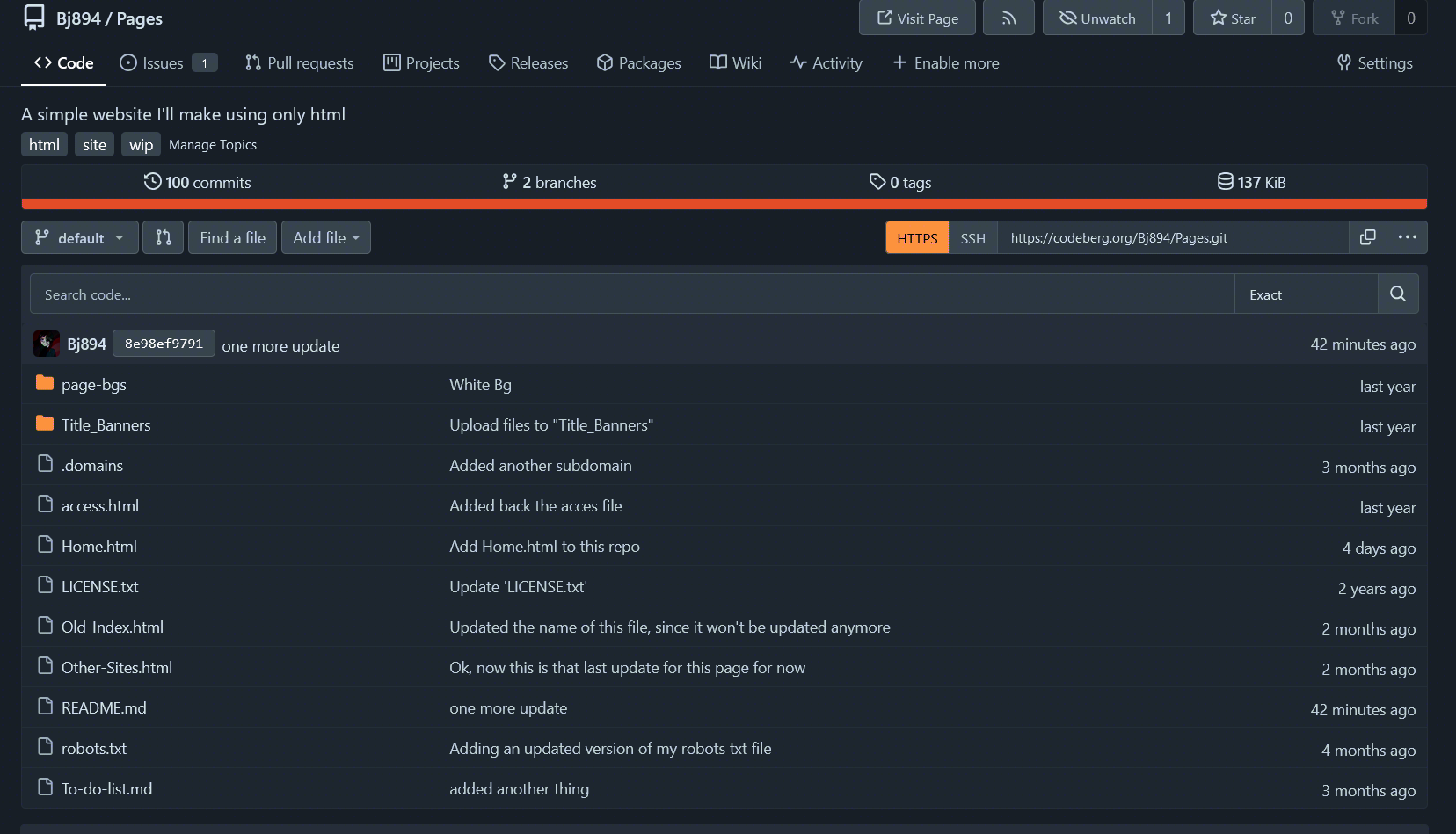
Task: Focus the Search code input
Action: (632, 294)
